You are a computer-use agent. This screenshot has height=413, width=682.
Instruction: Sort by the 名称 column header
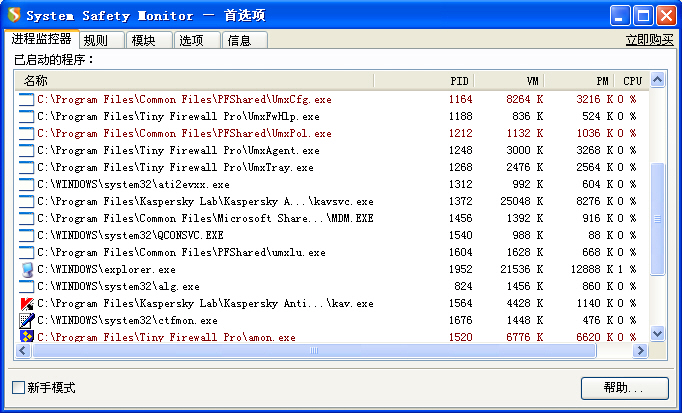194,81
